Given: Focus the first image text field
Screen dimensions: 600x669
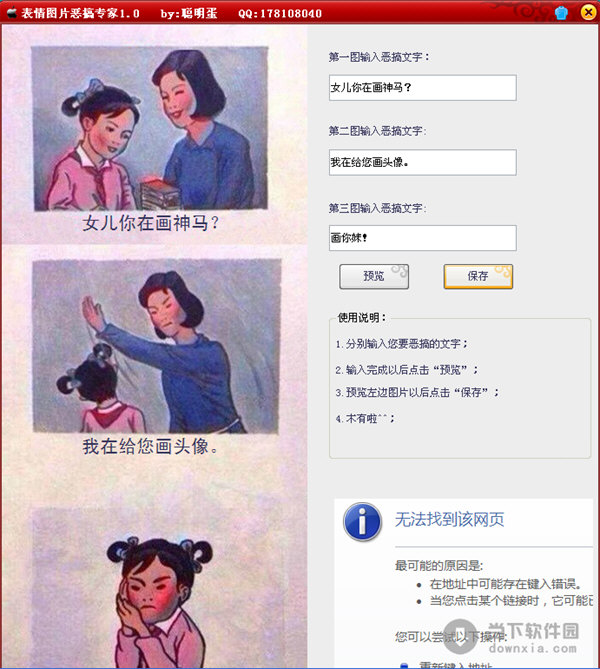Looking at the screenshot, I should [x=422, y=88].
